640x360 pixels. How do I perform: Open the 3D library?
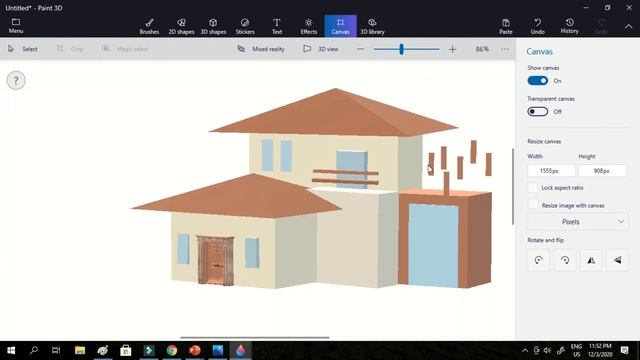pyautogui.click(x=372, y=26)
